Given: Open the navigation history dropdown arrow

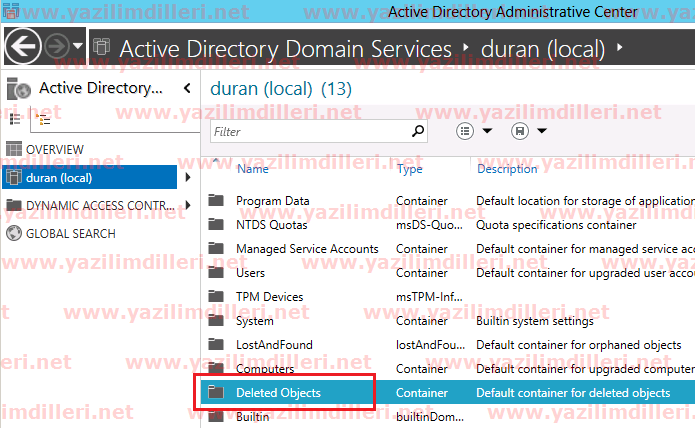Looking at the screenshot, I should (x=78, y=46).
